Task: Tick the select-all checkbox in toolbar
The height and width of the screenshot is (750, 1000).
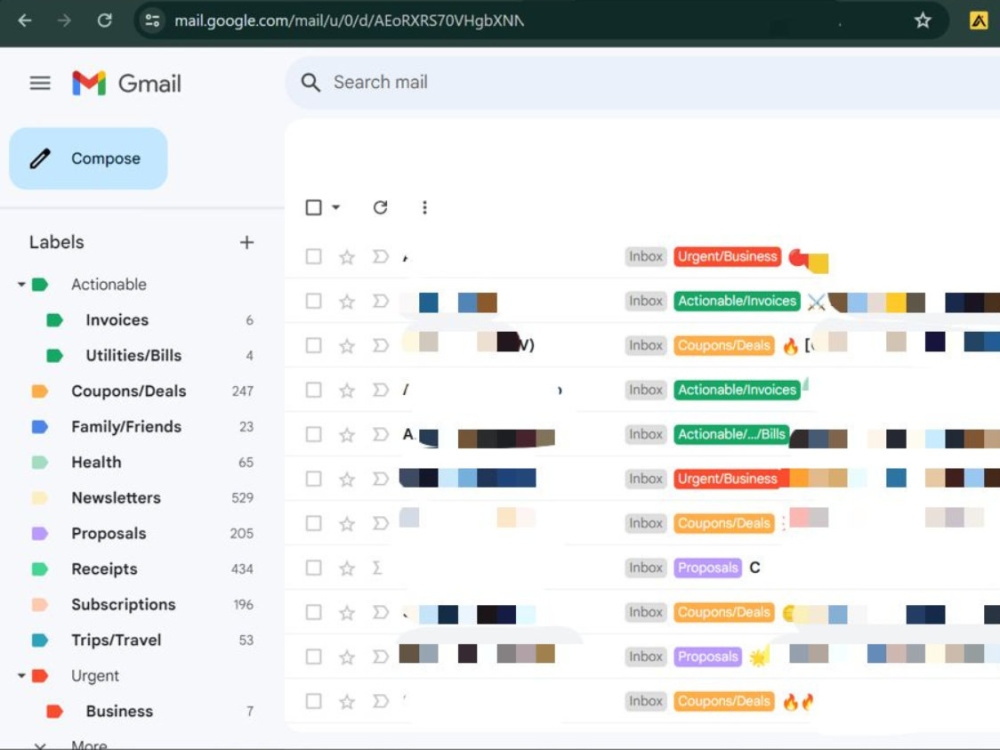Action: tap(313, 207)
